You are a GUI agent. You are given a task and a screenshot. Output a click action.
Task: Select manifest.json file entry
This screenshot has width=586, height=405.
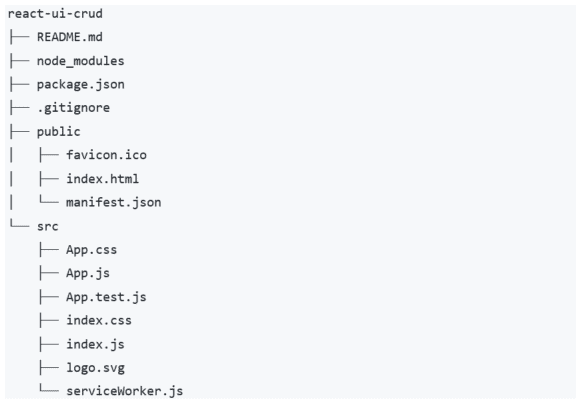(114, 202)
